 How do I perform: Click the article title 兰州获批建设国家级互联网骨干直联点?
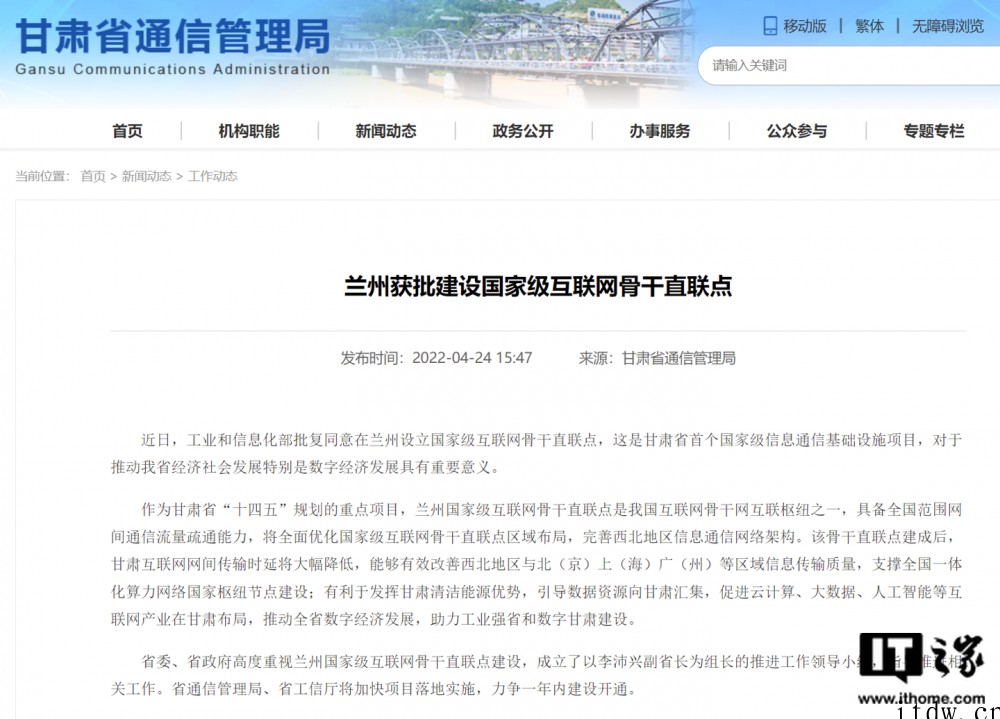538,286
